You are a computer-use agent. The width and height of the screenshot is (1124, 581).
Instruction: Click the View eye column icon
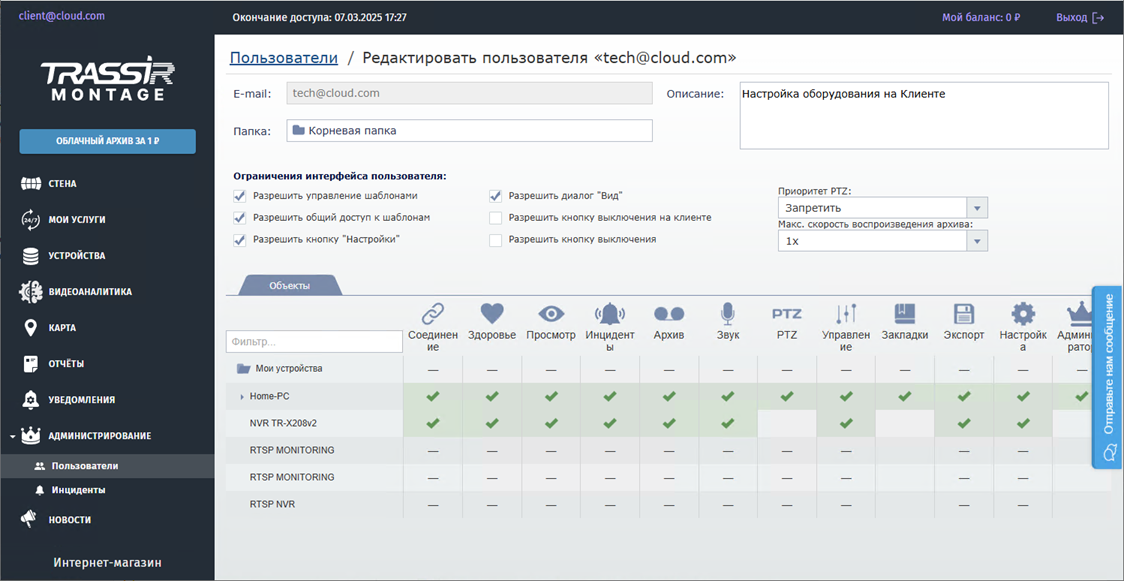[551, 313]
